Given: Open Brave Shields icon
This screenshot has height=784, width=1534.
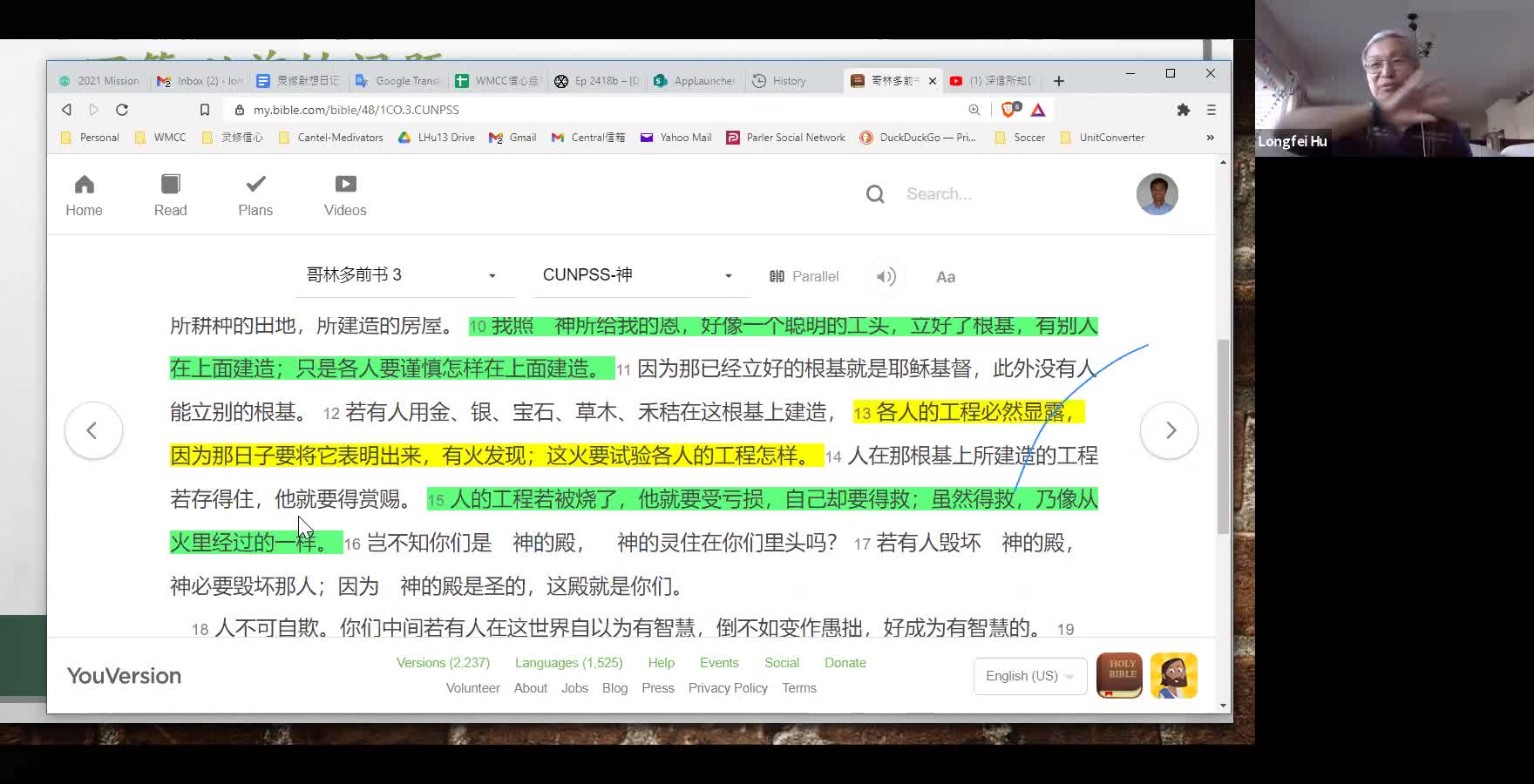Looking at the screenshot, I should tap(1009, 109).
